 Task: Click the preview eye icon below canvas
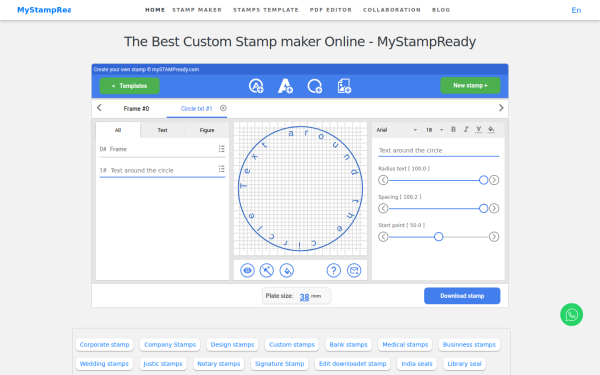248,271
